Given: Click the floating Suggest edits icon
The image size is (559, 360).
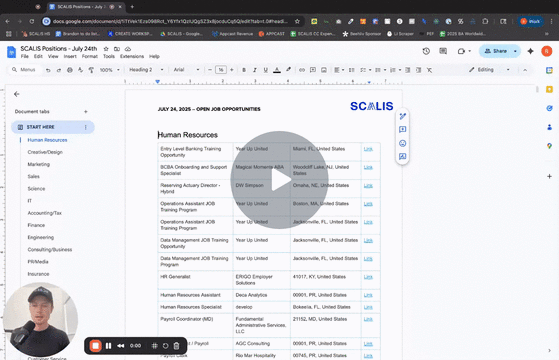Looking at the screenshot, I should point(402,156).
